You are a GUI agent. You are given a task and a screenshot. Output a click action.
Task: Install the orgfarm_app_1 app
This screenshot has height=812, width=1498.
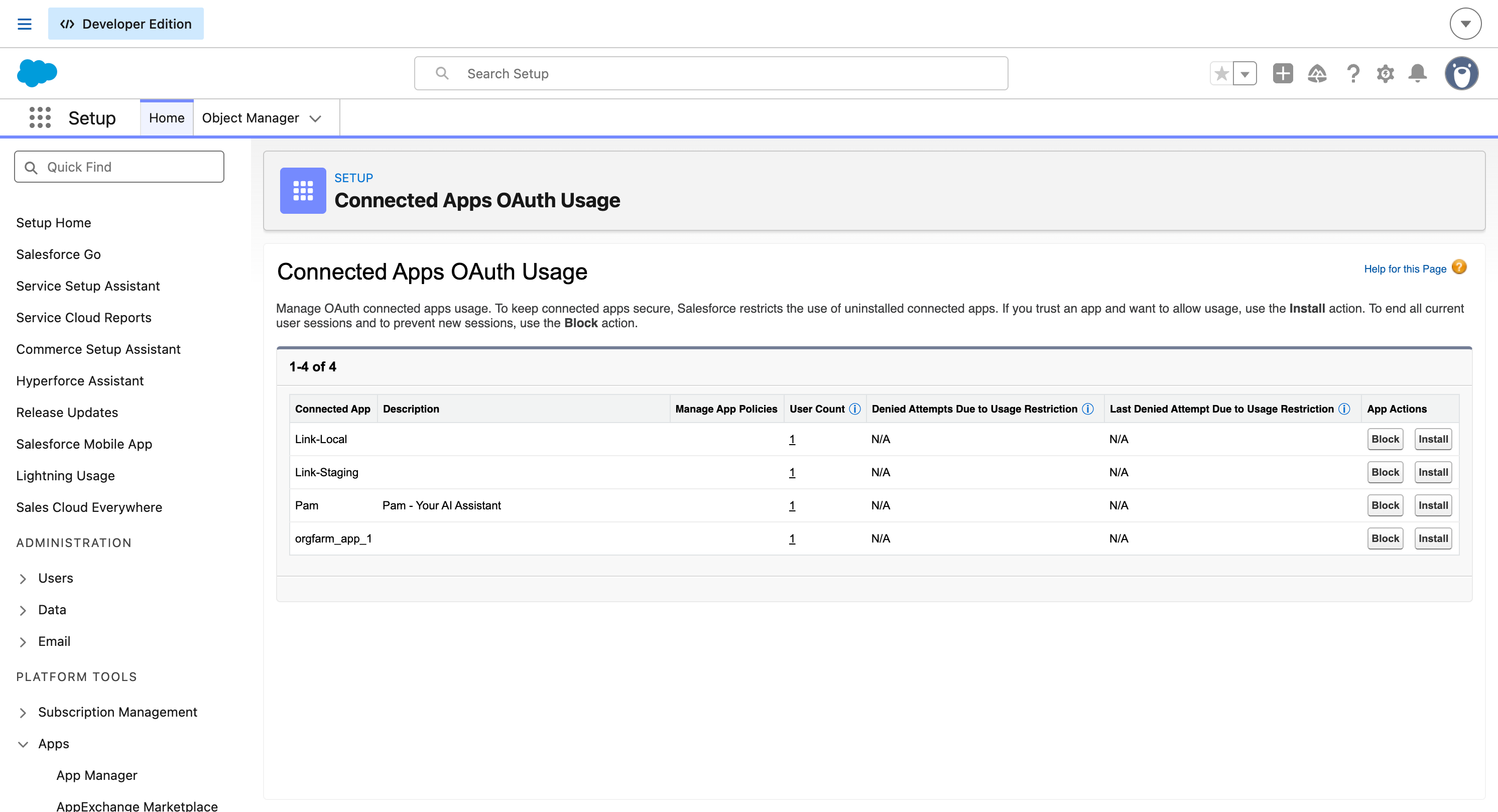pyautogui.click(x=1433, y=539)
